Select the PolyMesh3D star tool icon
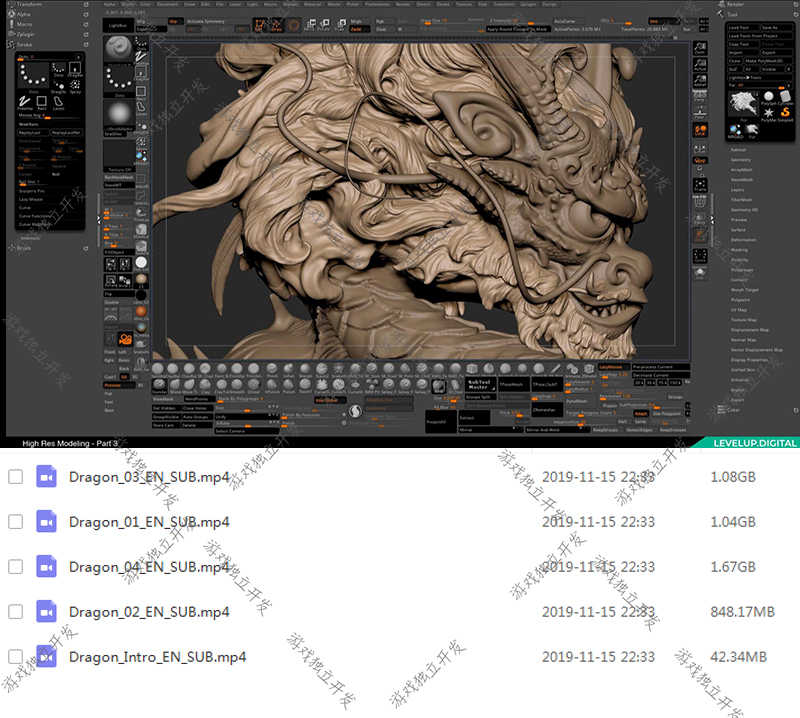This screenshot has width=800, height=718. pos(769,113)
